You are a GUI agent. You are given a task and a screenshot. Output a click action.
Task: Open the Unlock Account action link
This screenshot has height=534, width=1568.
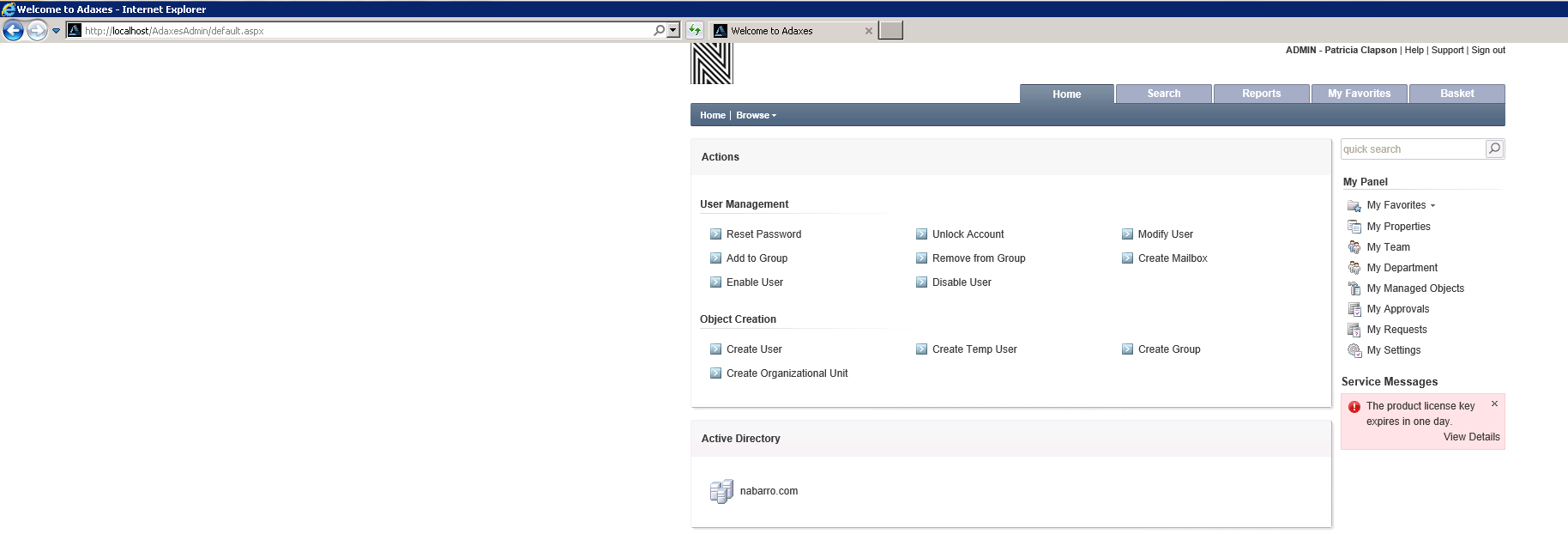pos(968,234)
